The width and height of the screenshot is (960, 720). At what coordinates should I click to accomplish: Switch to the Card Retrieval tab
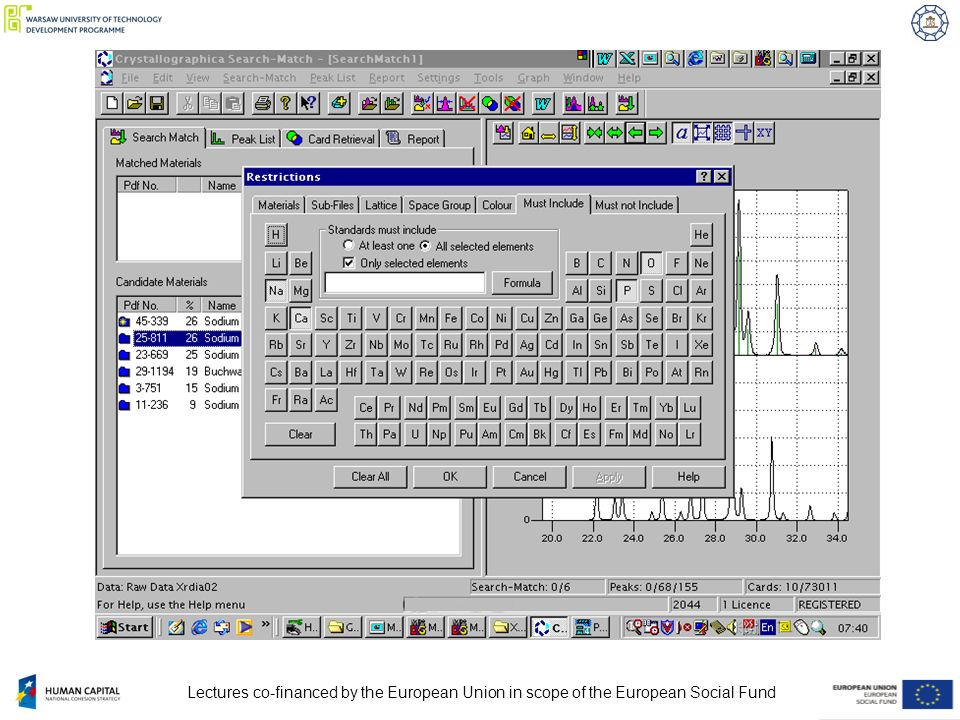pyautogui.click(x=331, y=139)
